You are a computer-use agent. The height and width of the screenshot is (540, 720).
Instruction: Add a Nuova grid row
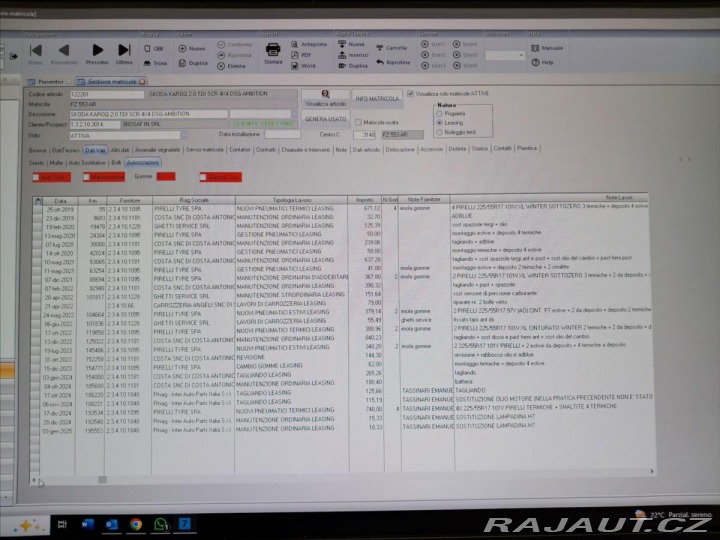351,45
